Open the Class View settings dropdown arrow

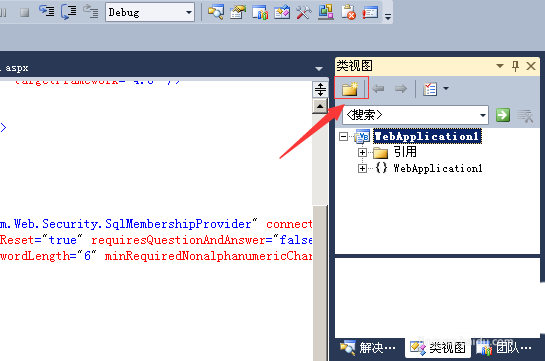[446, 89]
